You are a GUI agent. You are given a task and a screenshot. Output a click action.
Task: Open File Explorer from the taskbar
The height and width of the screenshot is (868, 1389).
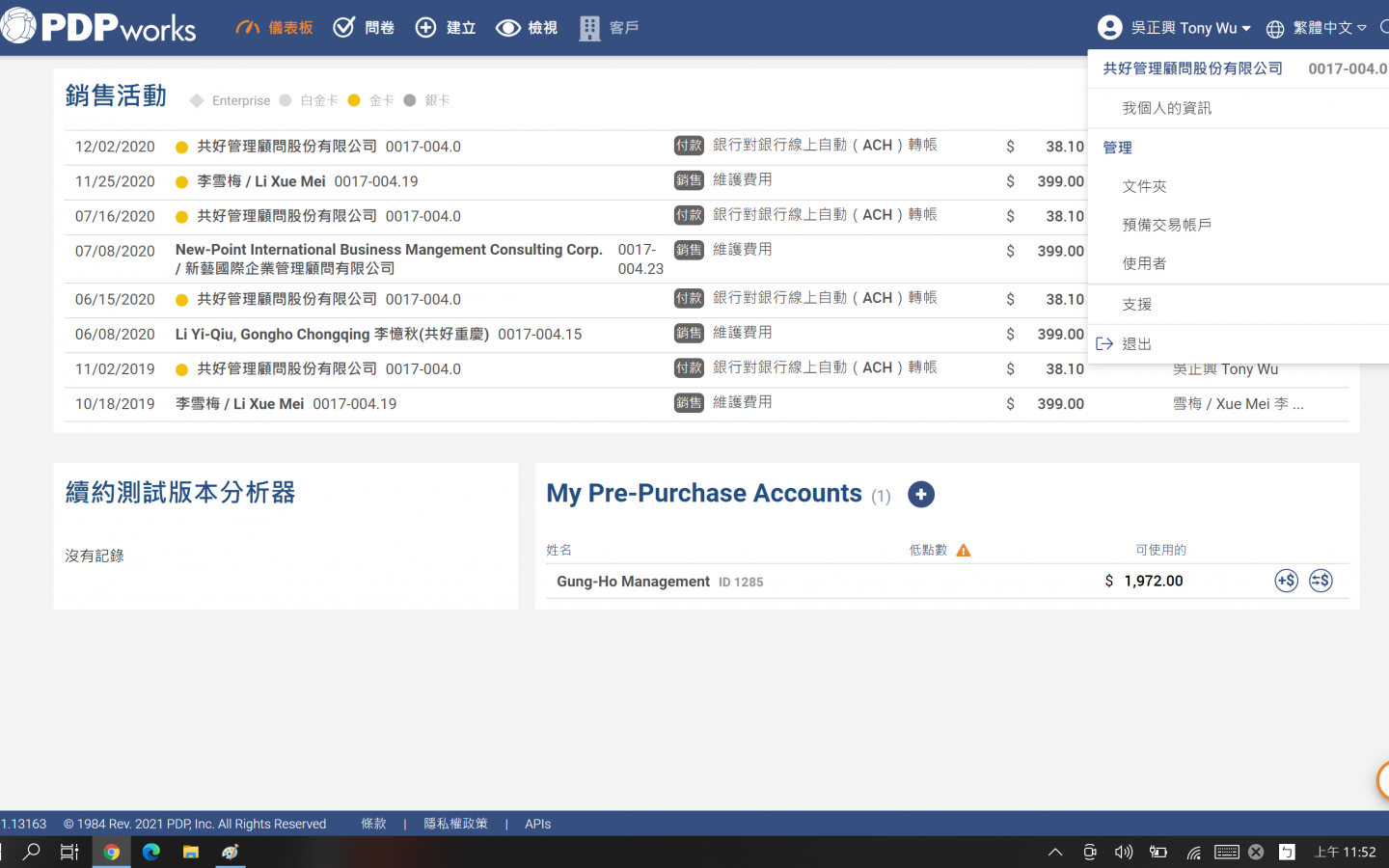(191, 852)
